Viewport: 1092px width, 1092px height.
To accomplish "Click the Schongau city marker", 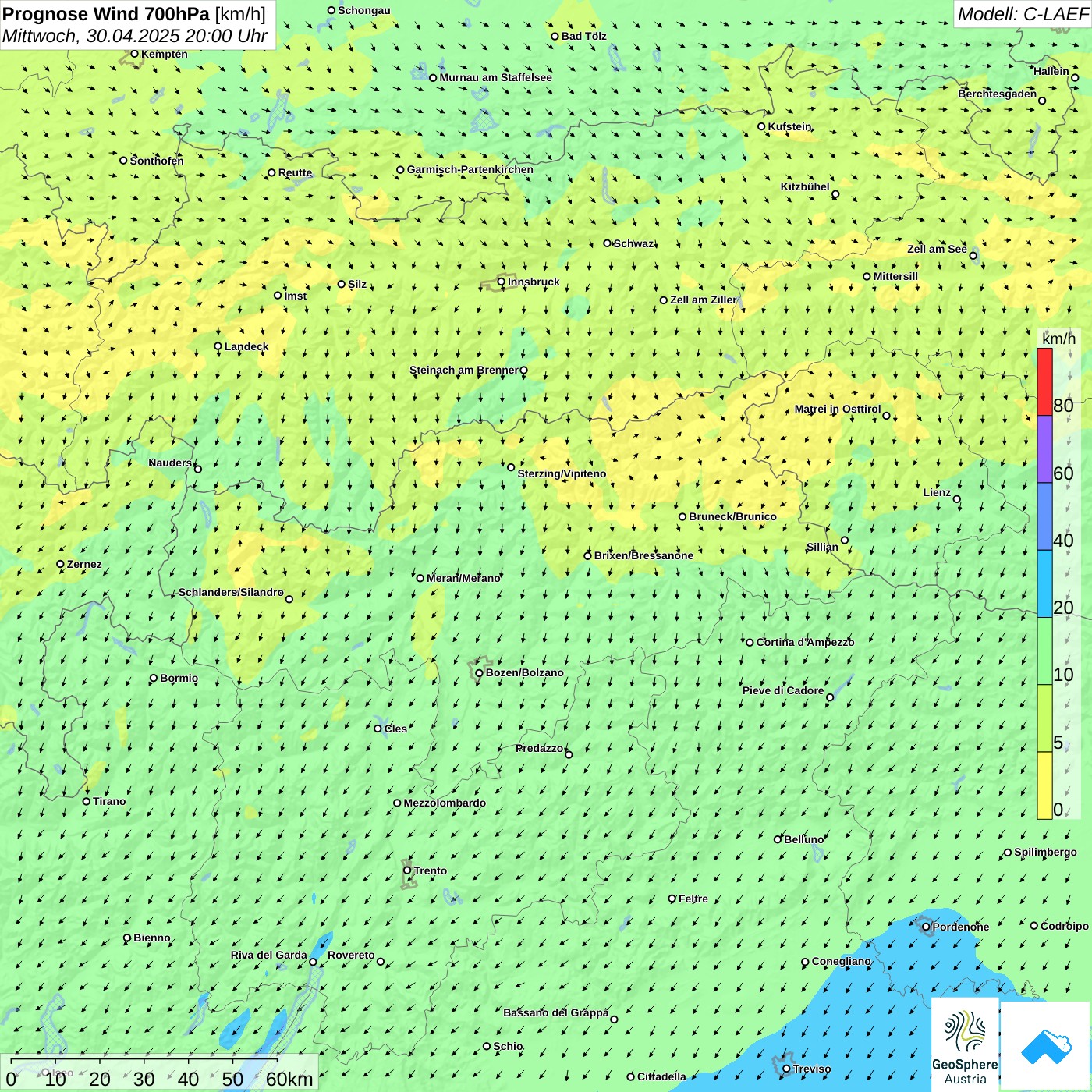I will click(331, 10).
